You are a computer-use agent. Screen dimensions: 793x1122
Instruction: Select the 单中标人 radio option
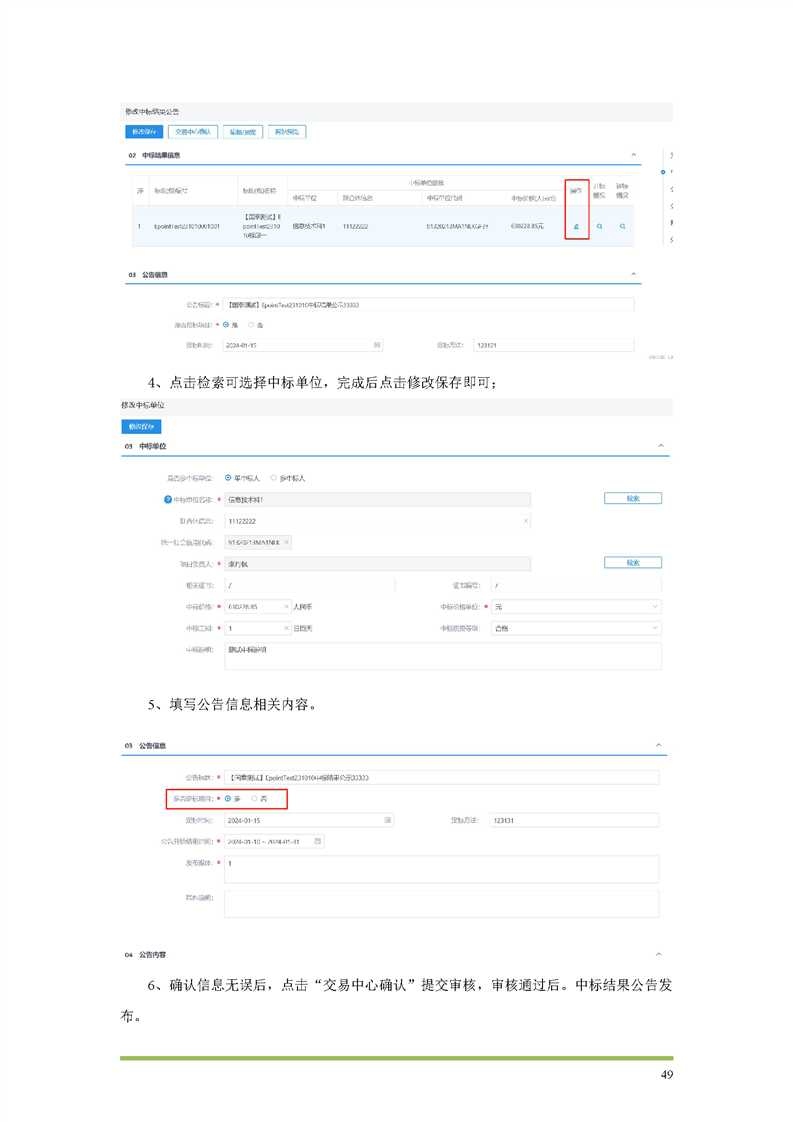(229, 478)
